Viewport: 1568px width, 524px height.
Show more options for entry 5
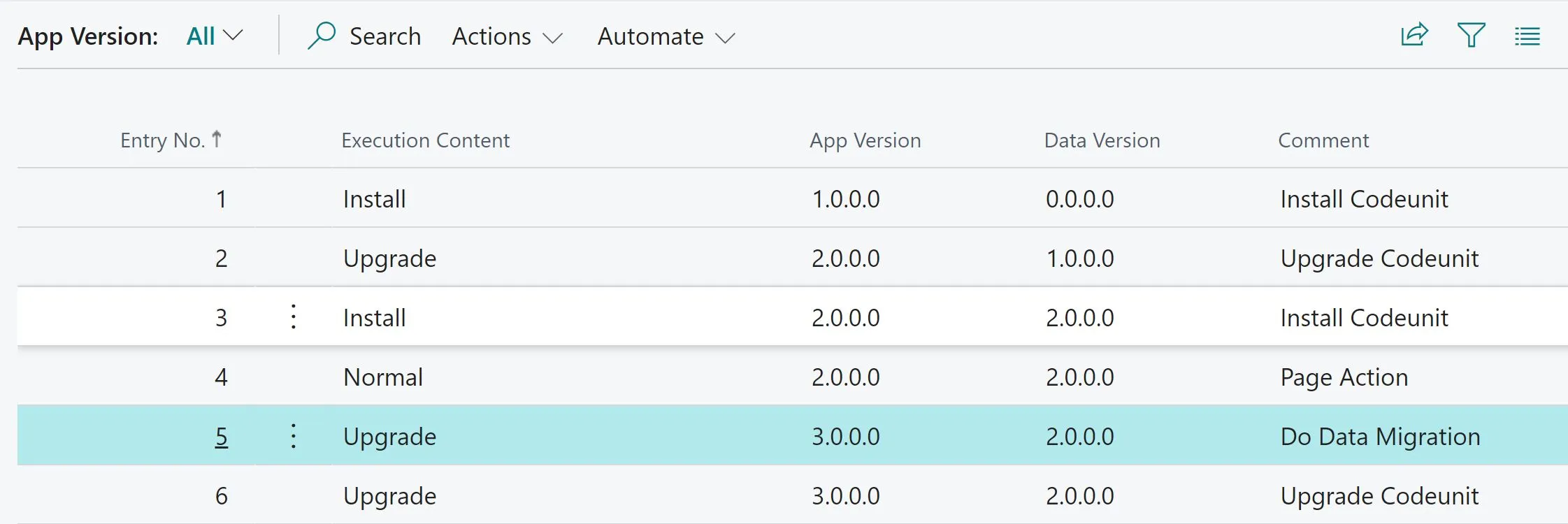[294, 436]
